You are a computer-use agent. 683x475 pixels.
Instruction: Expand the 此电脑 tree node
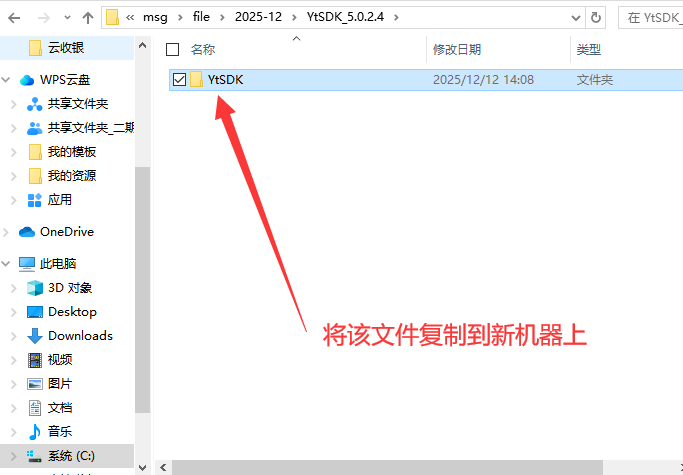[x=8, y=264]
